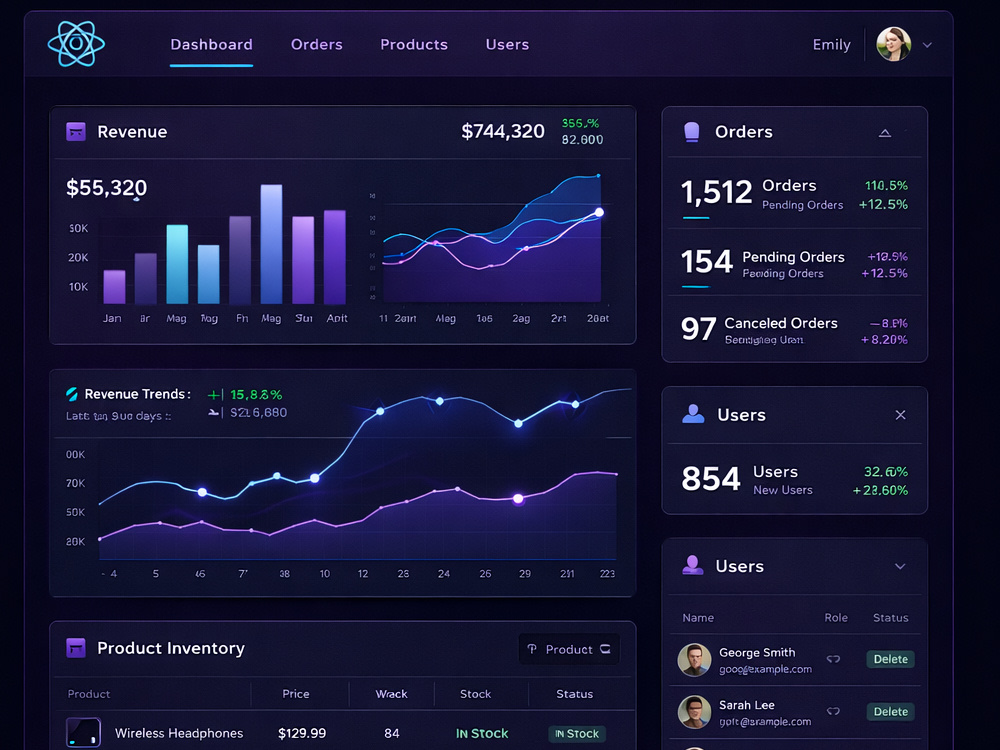Switch to the Dashboard tab
1000x750 pixels.
point(211,45)
